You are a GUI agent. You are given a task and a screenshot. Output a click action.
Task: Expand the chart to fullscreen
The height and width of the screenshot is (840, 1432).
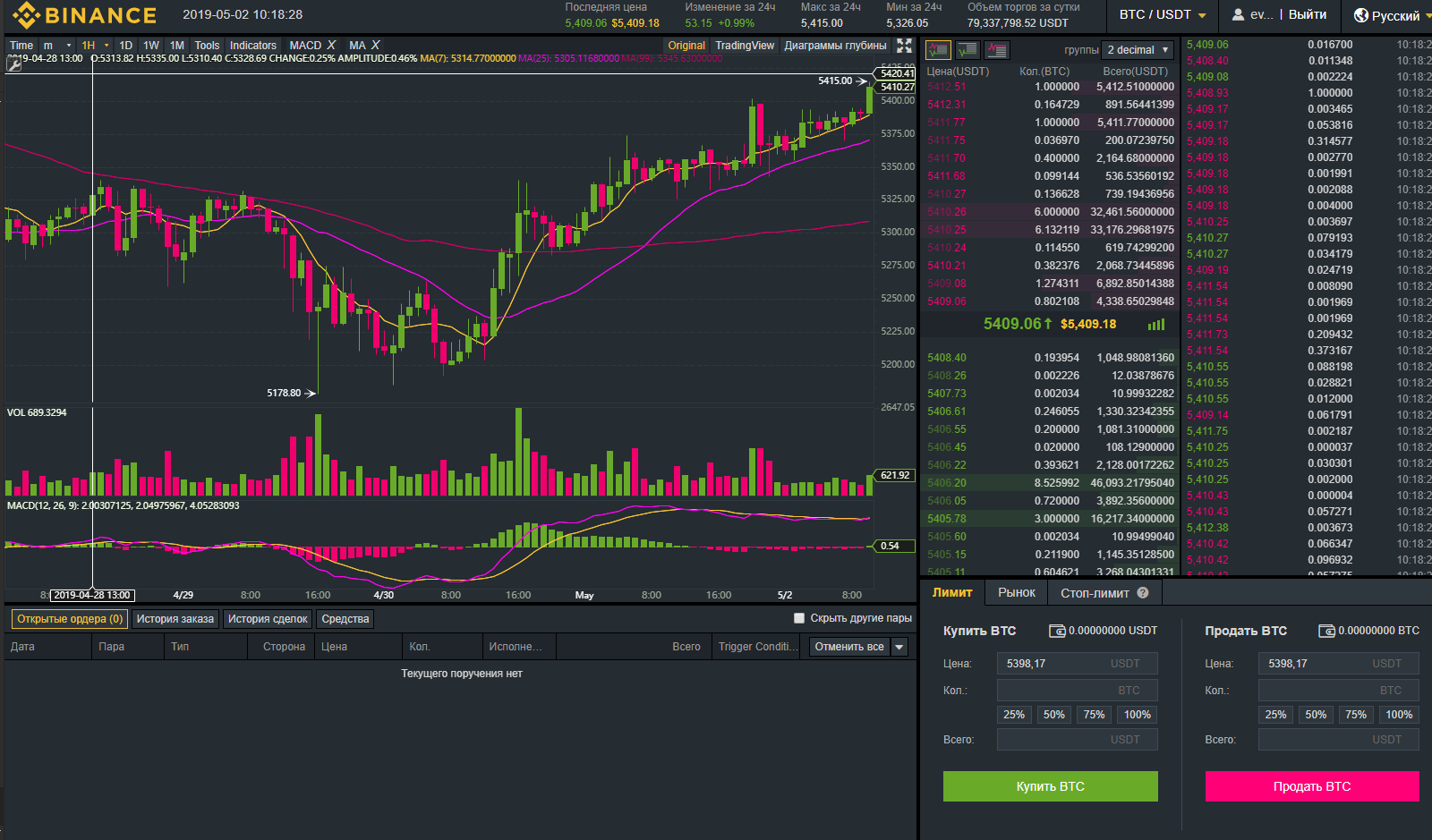click(x=905, y=46)
